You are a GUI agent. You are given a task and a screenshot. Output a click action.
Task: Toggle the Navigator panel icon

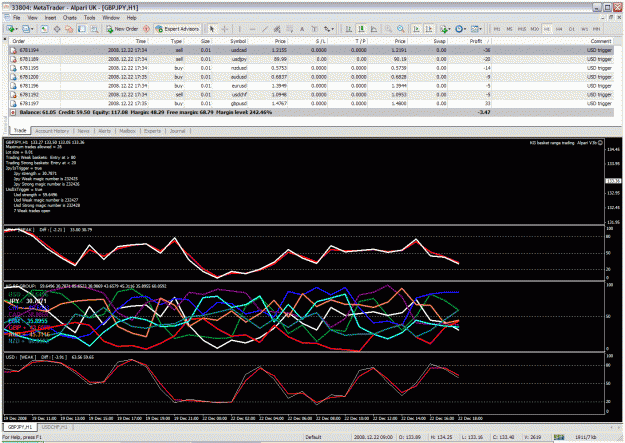(x=69, y=29)
